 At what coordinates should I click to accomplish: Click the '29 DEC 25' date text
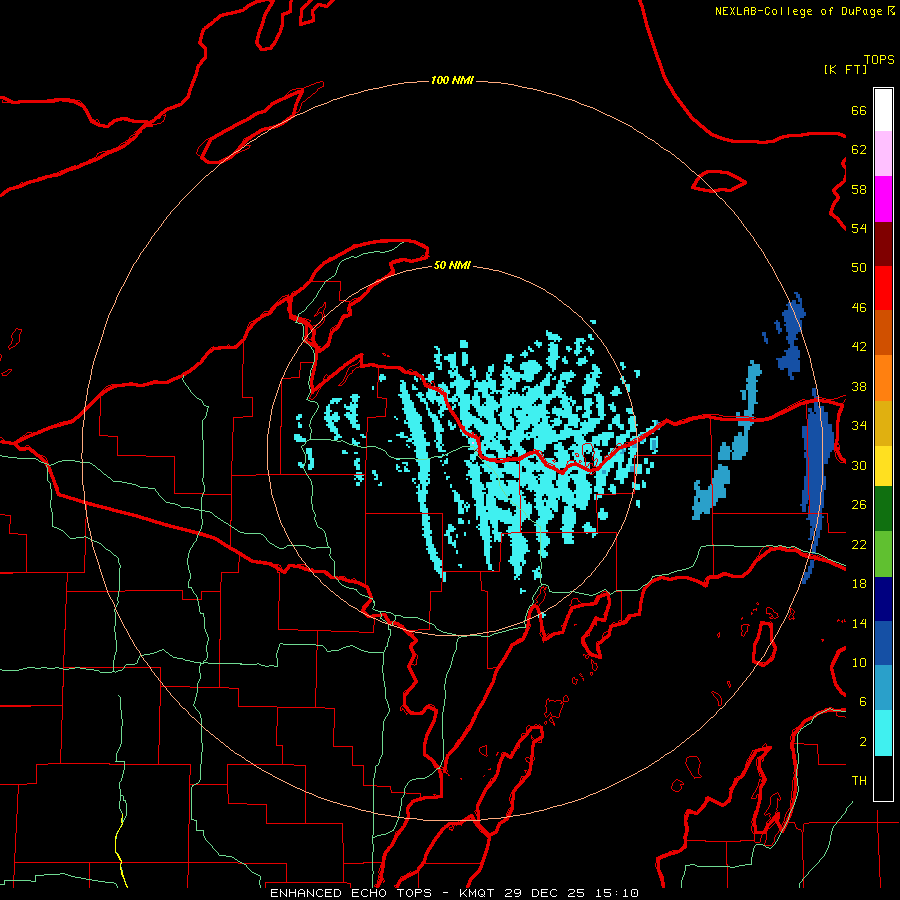pos(545,893)
